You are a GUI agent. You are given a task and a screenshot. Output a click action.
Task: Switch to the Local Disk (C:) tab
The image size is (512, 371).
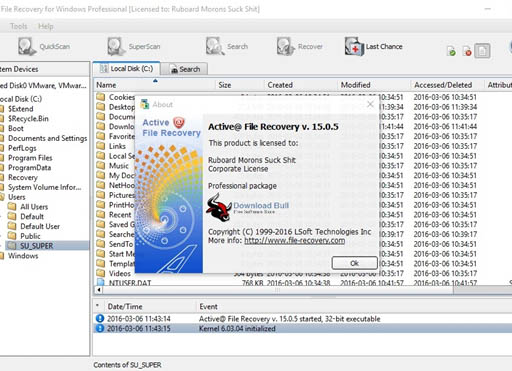point(126,69)
